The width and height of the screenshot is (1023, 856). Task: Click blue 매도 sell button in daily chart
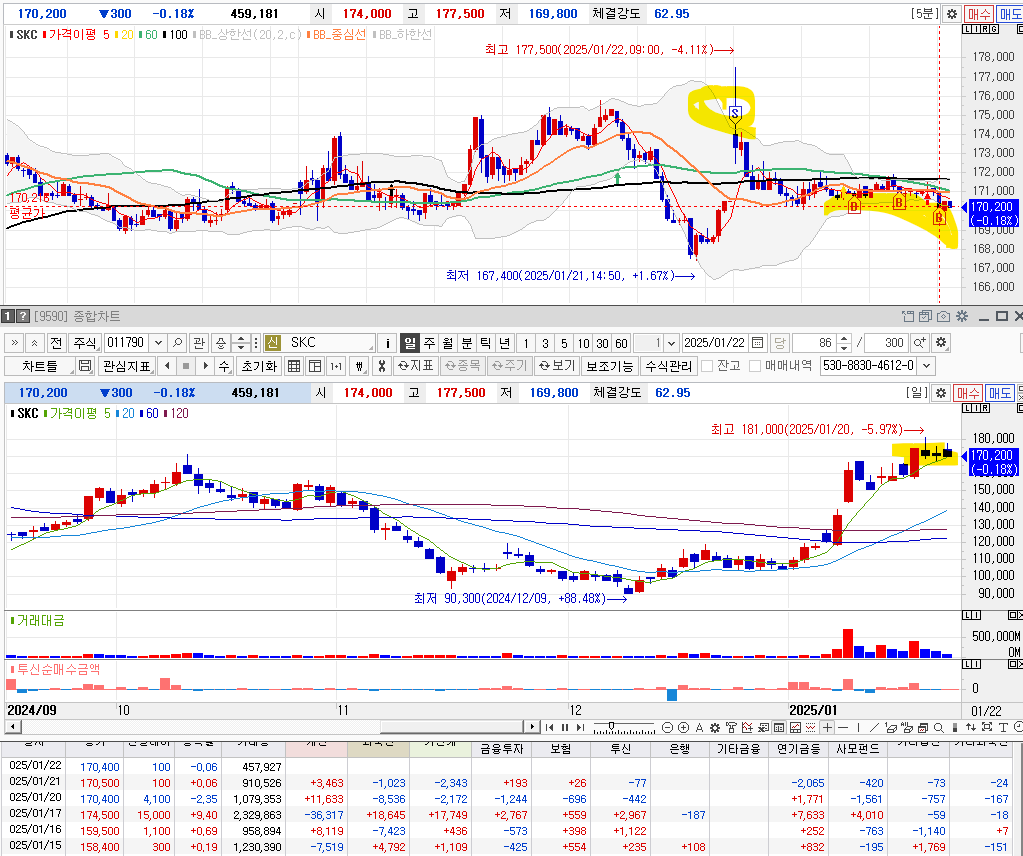(x=1000, y=393)
